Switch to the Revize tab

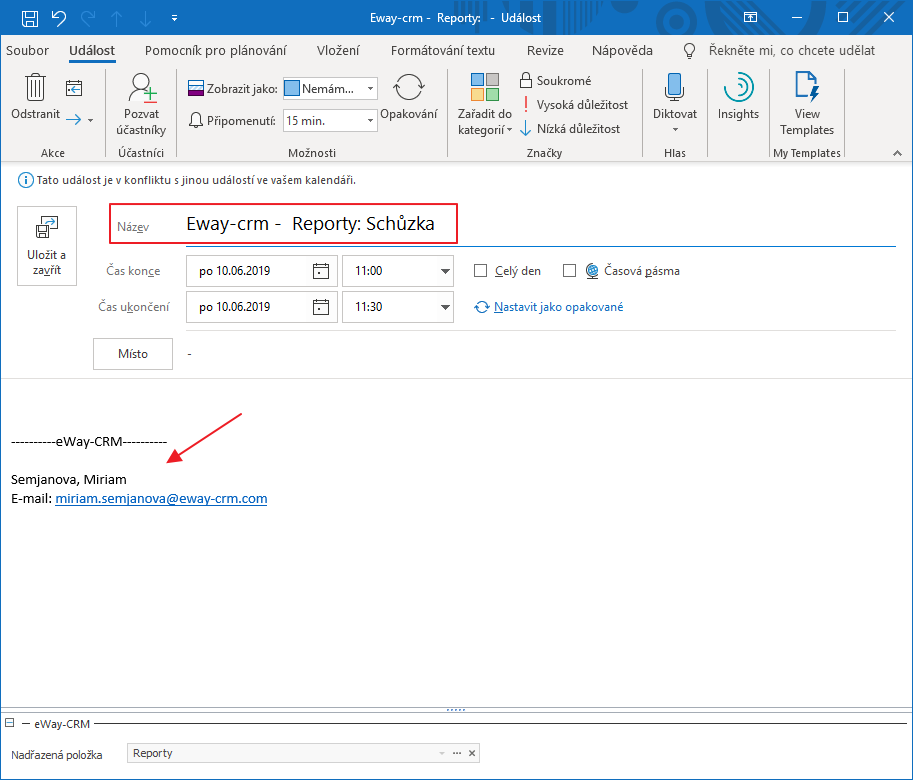point(545,51)
